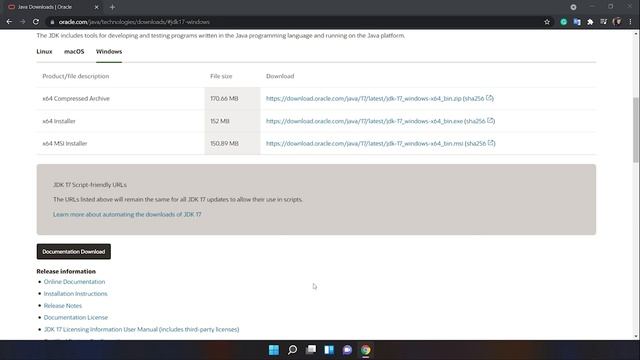Select 'JDK 17 Script-friendly URLs' heading
Screen dimensions: 640x360
[90, 184]
